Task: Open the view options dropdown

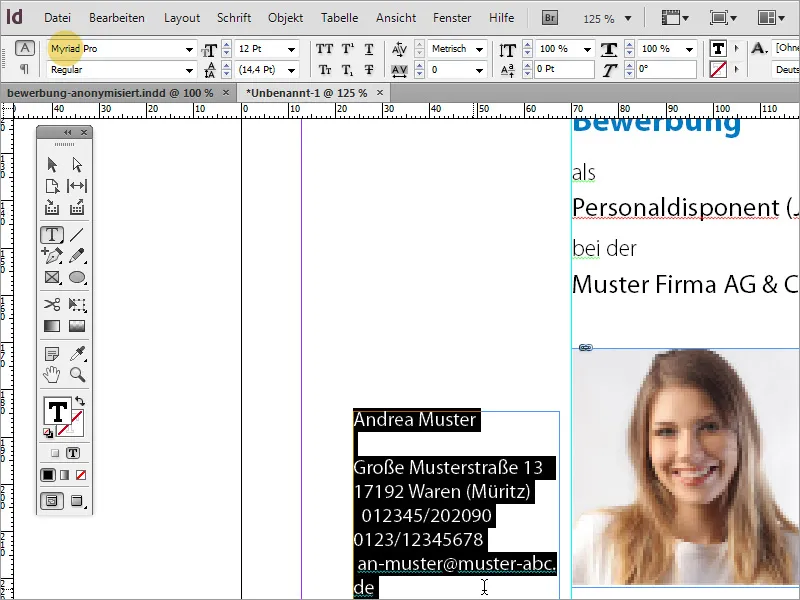Action: coord(675,18)
